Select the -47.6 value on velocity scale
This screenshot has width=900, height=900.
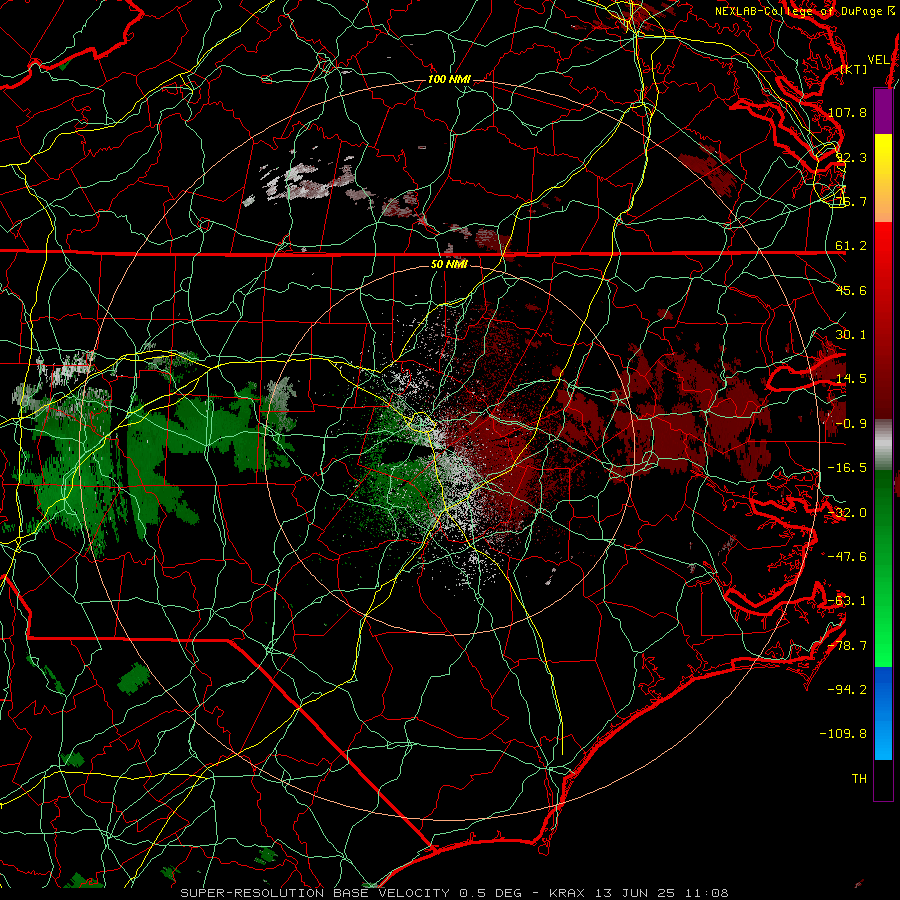[847, 557]
